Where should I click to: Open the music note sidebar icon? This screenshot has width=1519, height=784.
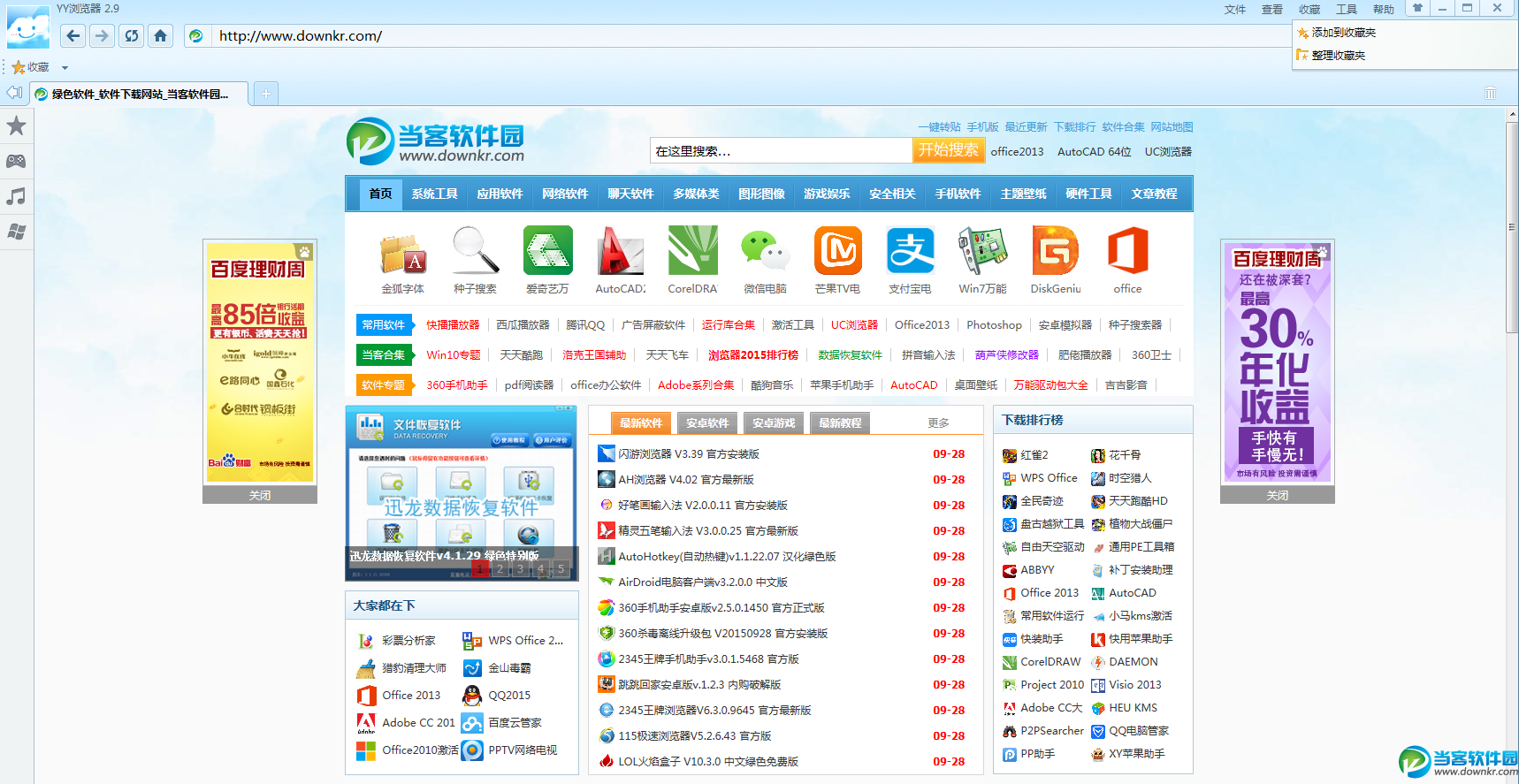pos(16,196)
